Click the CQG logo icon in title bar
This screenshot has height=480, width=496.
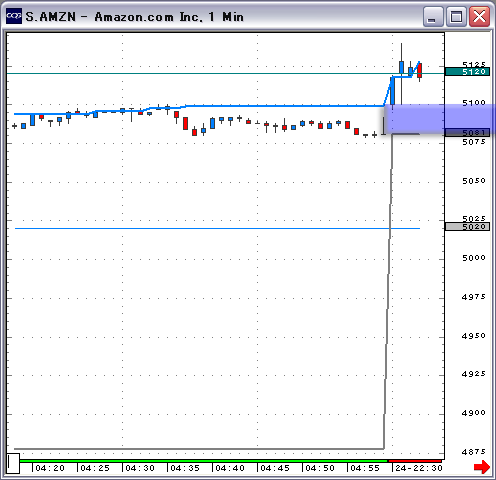[14, 16]
